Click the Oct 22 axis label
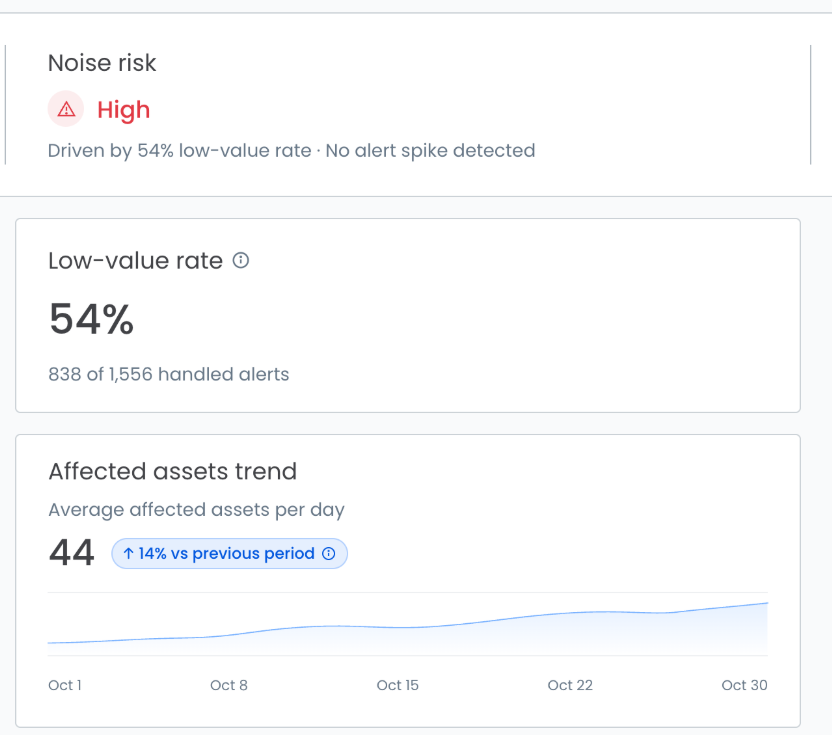Image resolution: width=832 pixels, height=735 pixels. coord(570,685)
